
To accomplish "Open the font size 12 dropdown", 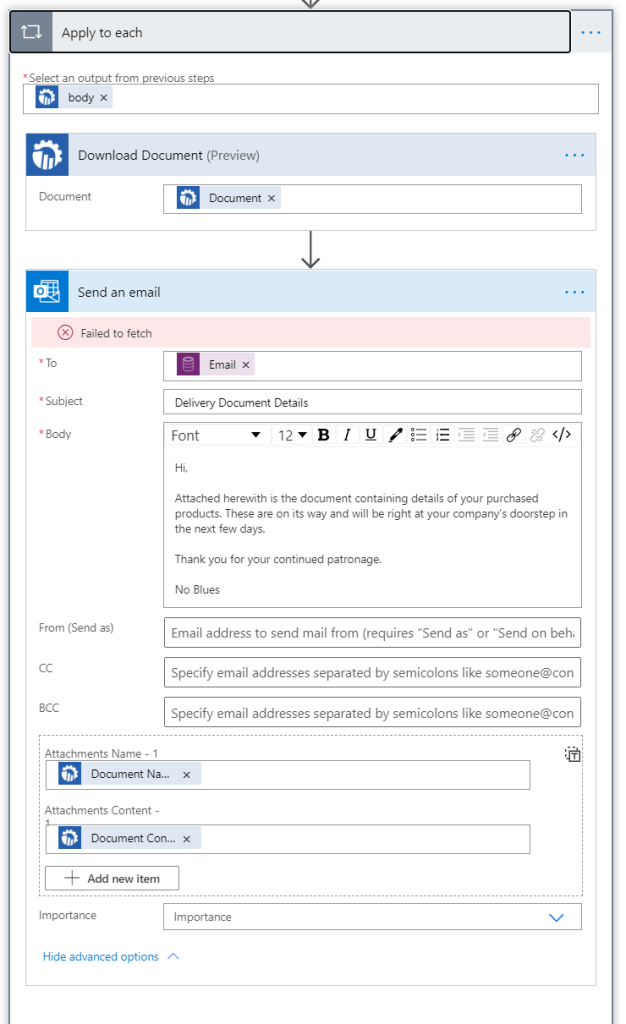I will [292, 435].
